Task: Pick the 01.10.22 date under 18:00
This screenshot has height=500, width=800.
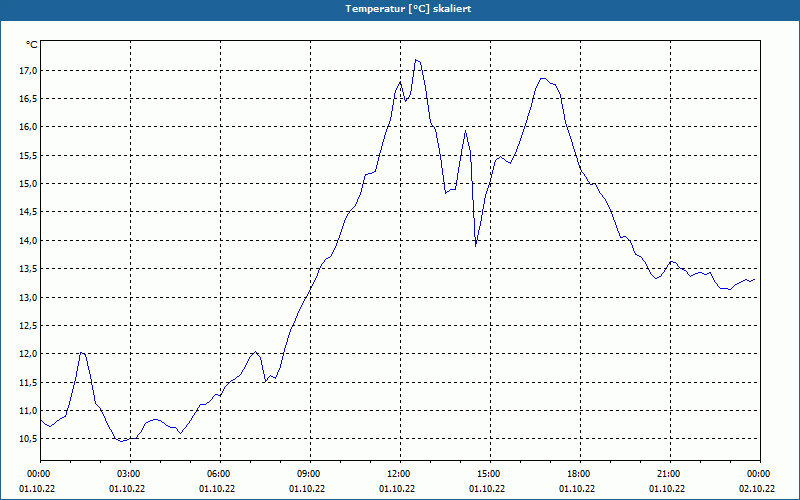Action: [x=577, y=489]
